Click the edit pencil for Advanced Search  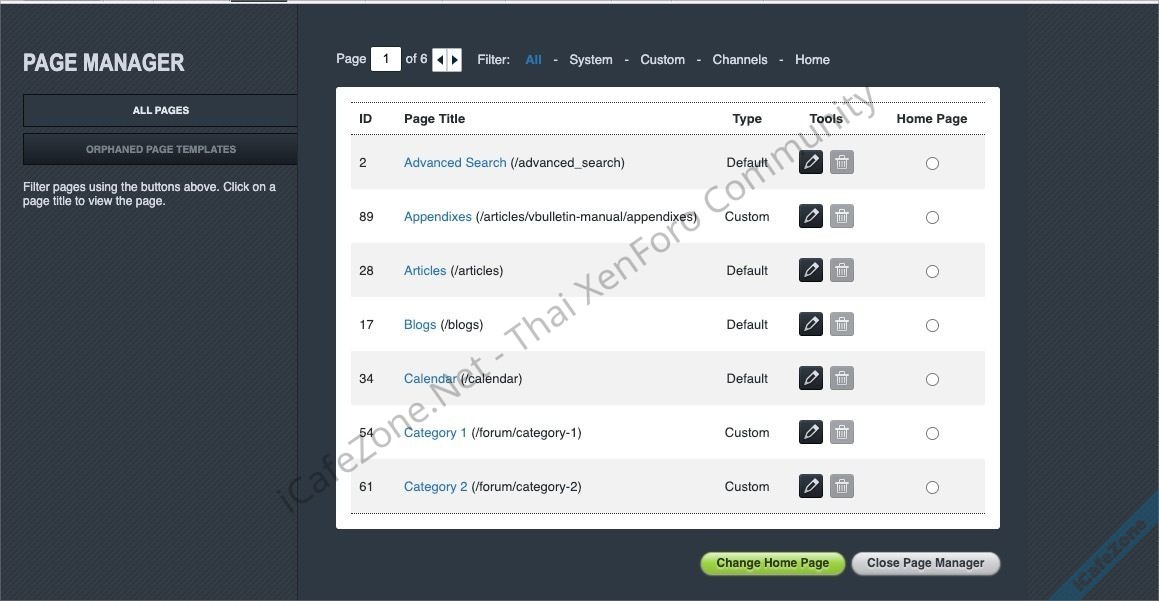tap(811, 163)
